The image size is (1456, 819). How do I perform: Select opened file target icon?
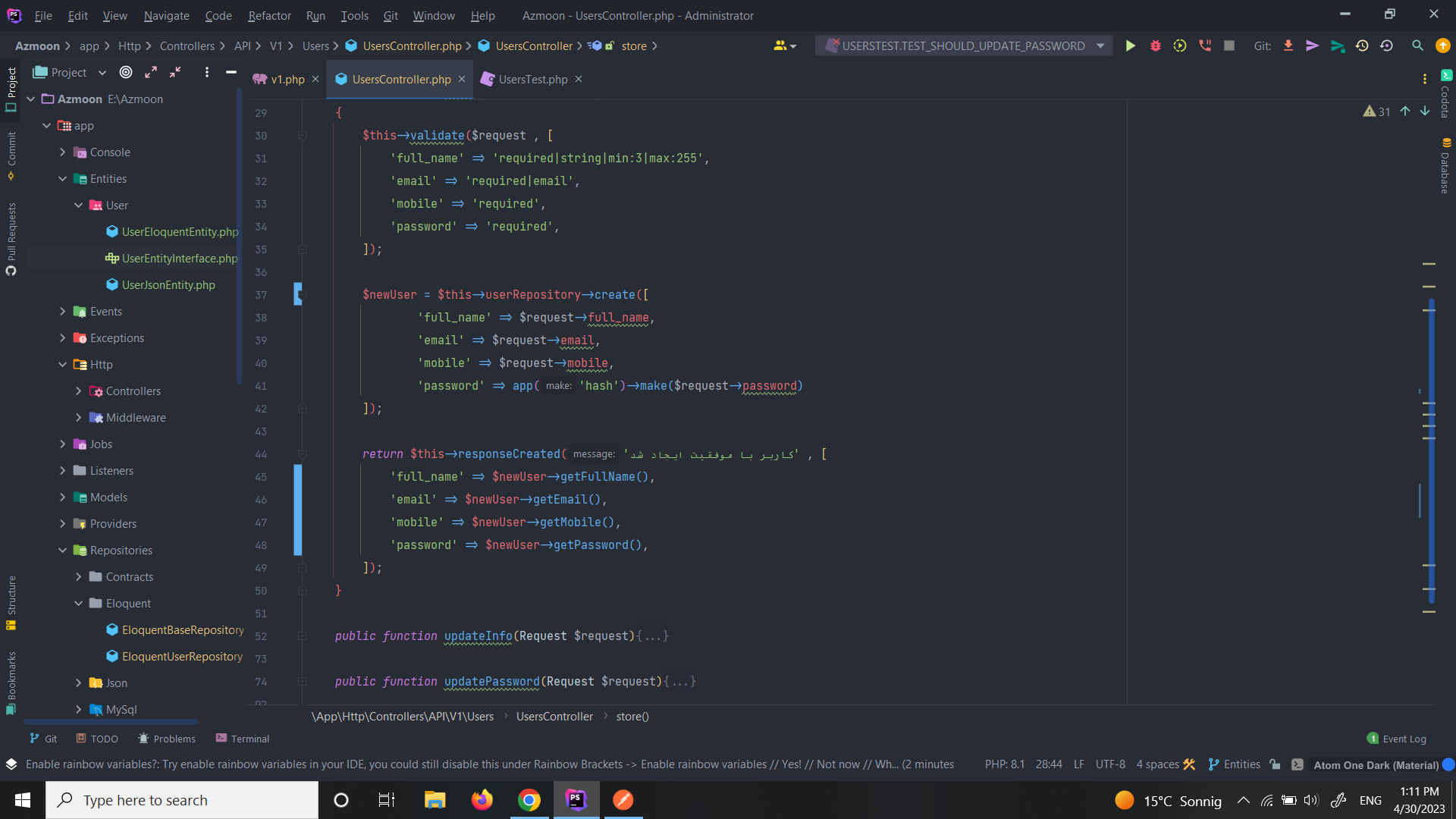coord(126,72)
